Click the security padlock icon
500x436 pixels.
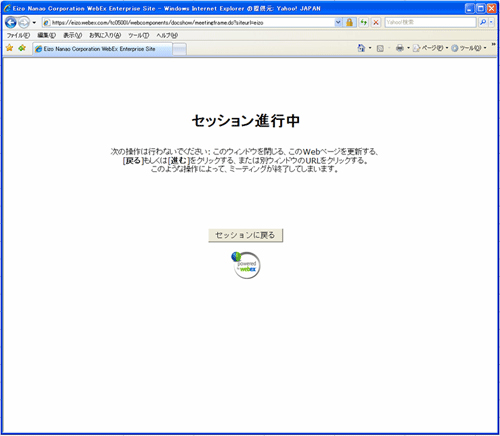pyautogui.click(x=349, y=22)
